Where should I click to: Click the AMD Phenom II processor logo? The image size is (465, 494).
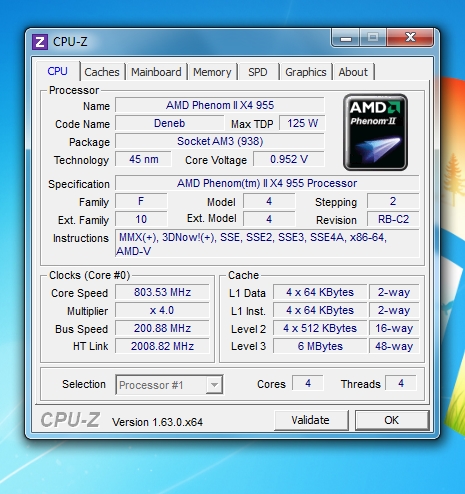point(375,132)
